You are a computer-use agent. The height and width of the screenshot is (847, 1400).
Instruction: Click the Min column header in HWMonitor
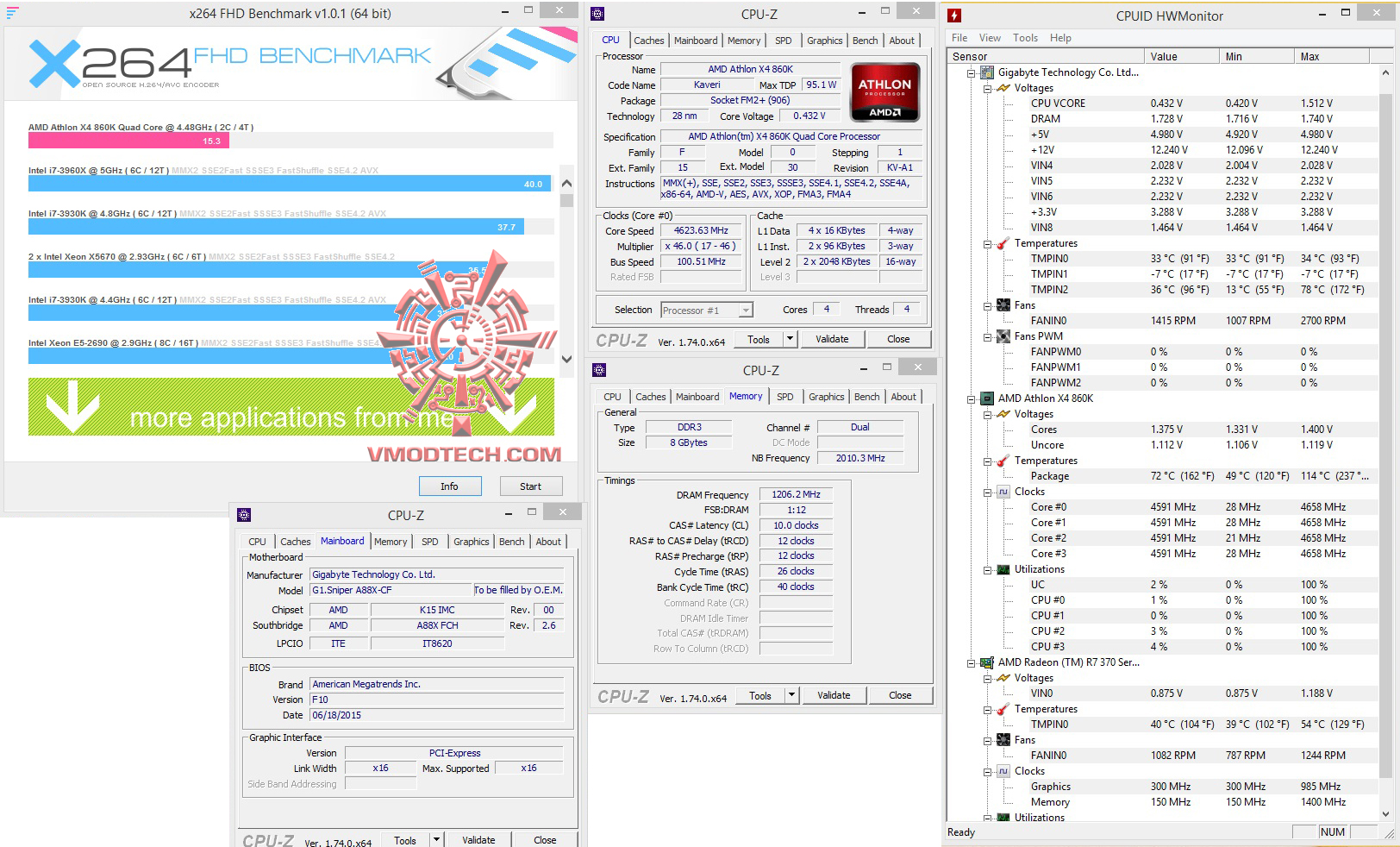[x=1259, y=56]
